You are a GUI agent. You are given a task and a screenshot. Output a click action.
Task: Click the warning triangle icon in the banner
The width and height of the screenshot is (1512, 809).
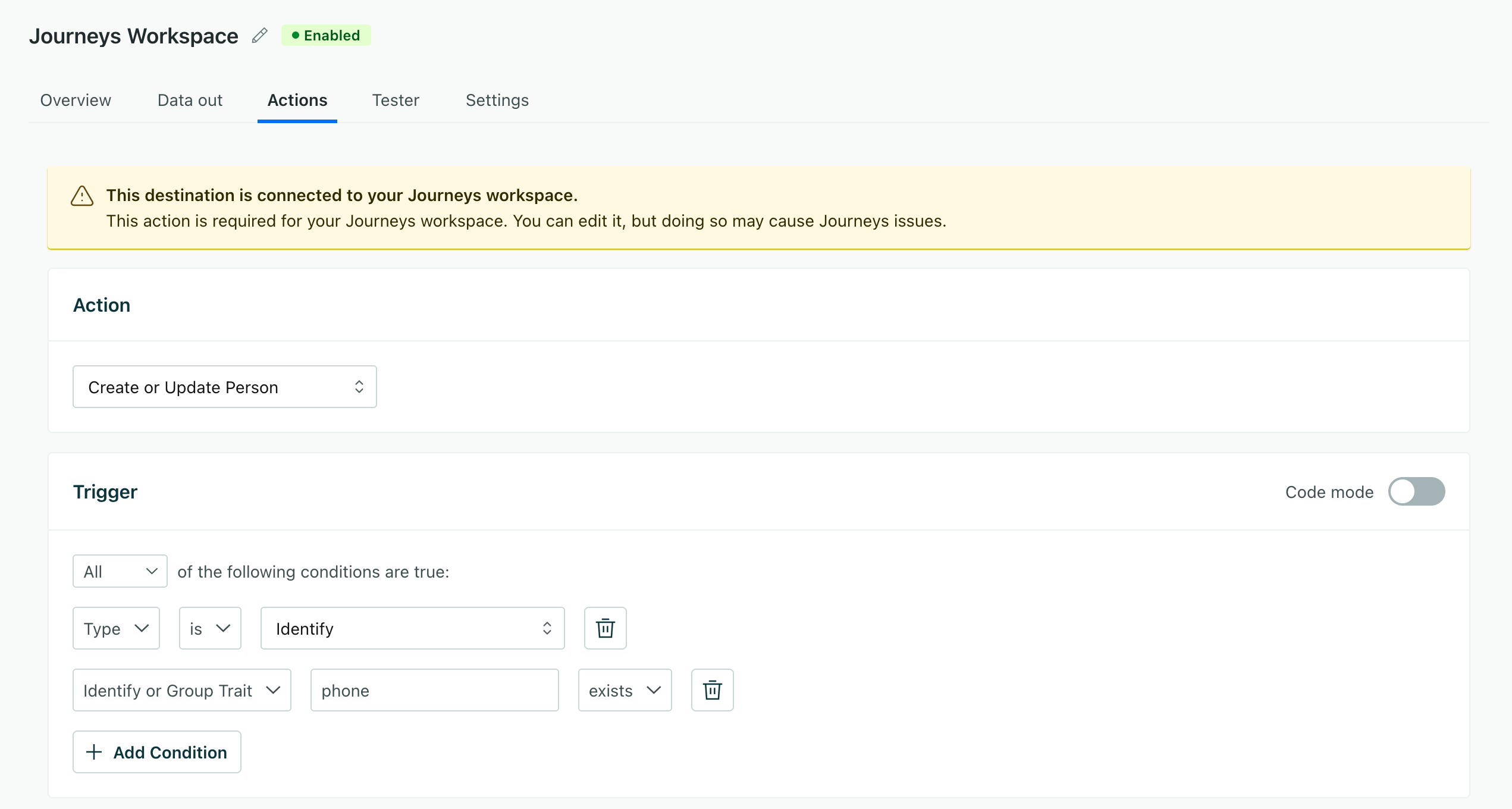click(81, 195)
